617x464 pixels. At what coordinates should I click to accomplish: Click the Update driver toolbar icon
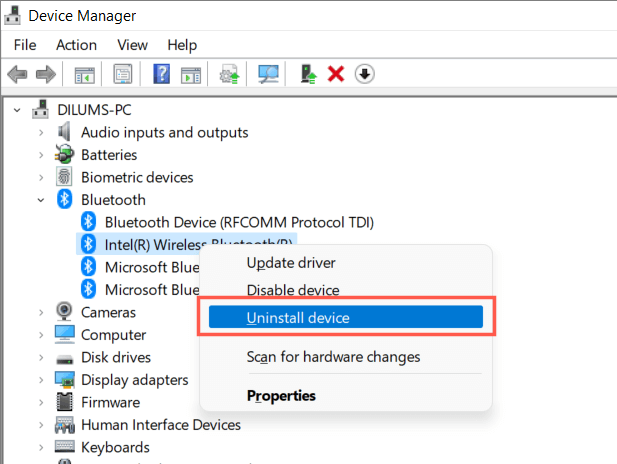pyautogui.click(x=309, y=75)
